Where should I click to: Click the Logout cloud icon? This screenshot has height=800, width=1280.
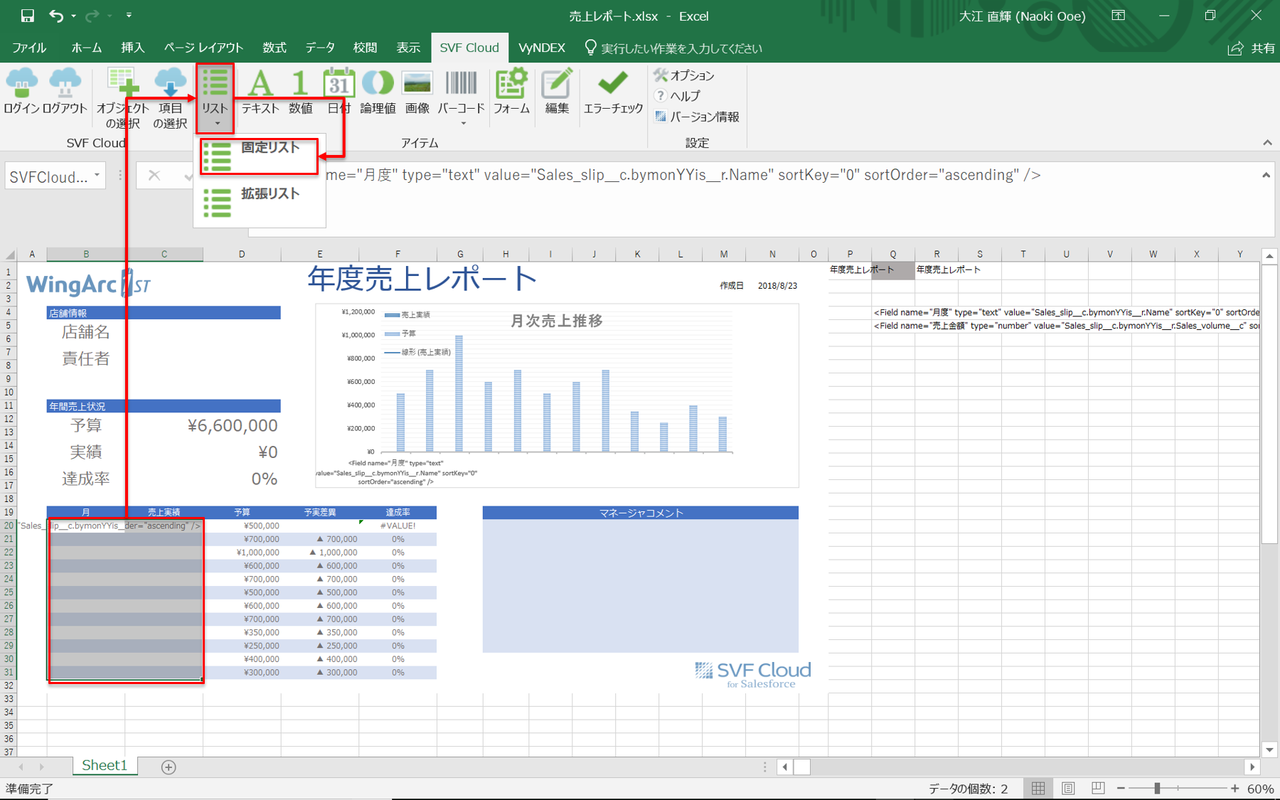pos(65,91)
